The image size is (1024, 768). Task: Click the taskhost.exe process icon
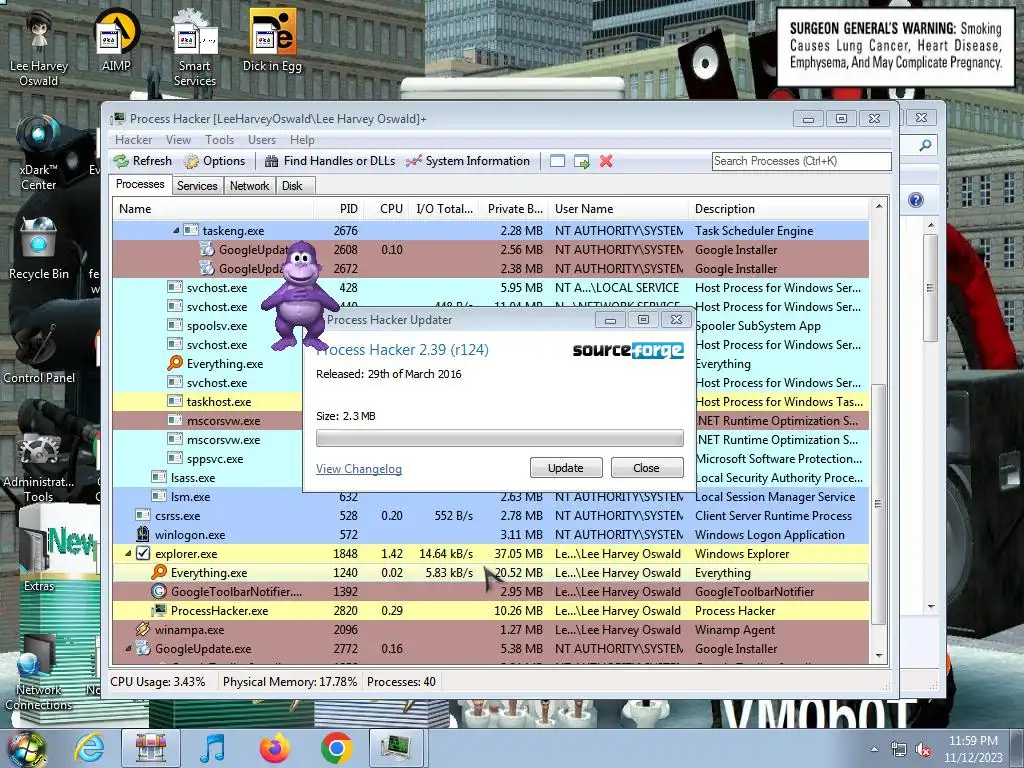pyautogui.click(x=174, y=402)
